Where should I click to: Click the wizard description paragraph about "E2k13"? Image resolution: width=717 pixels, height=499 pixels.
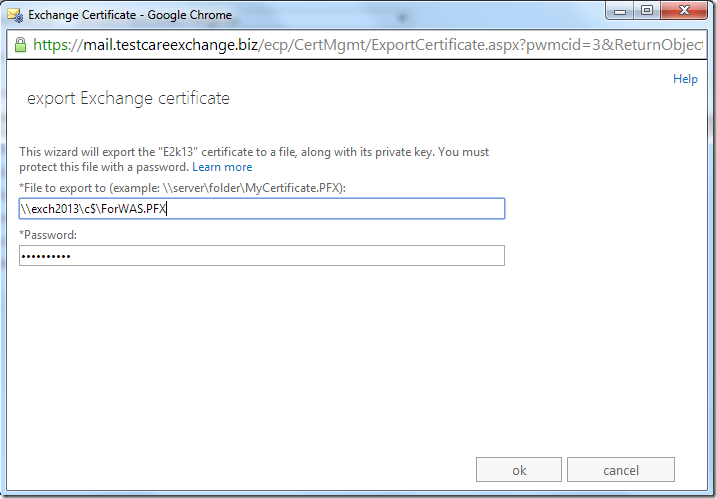254,159
